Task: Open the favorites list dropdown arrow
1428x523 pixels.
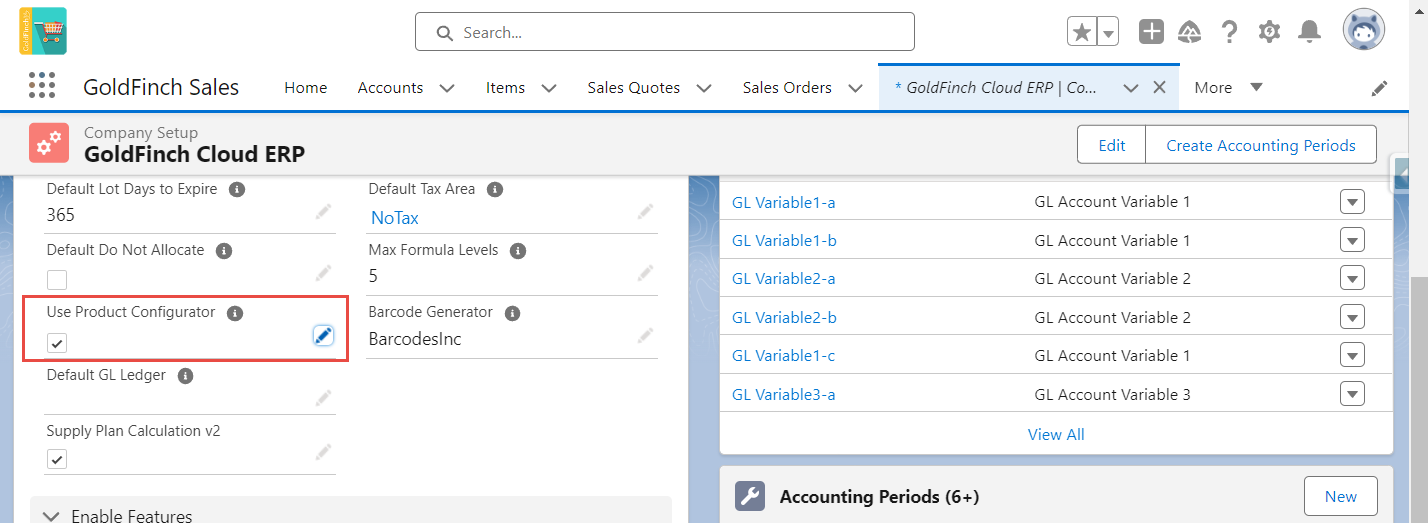Action: click(1108, 32)
